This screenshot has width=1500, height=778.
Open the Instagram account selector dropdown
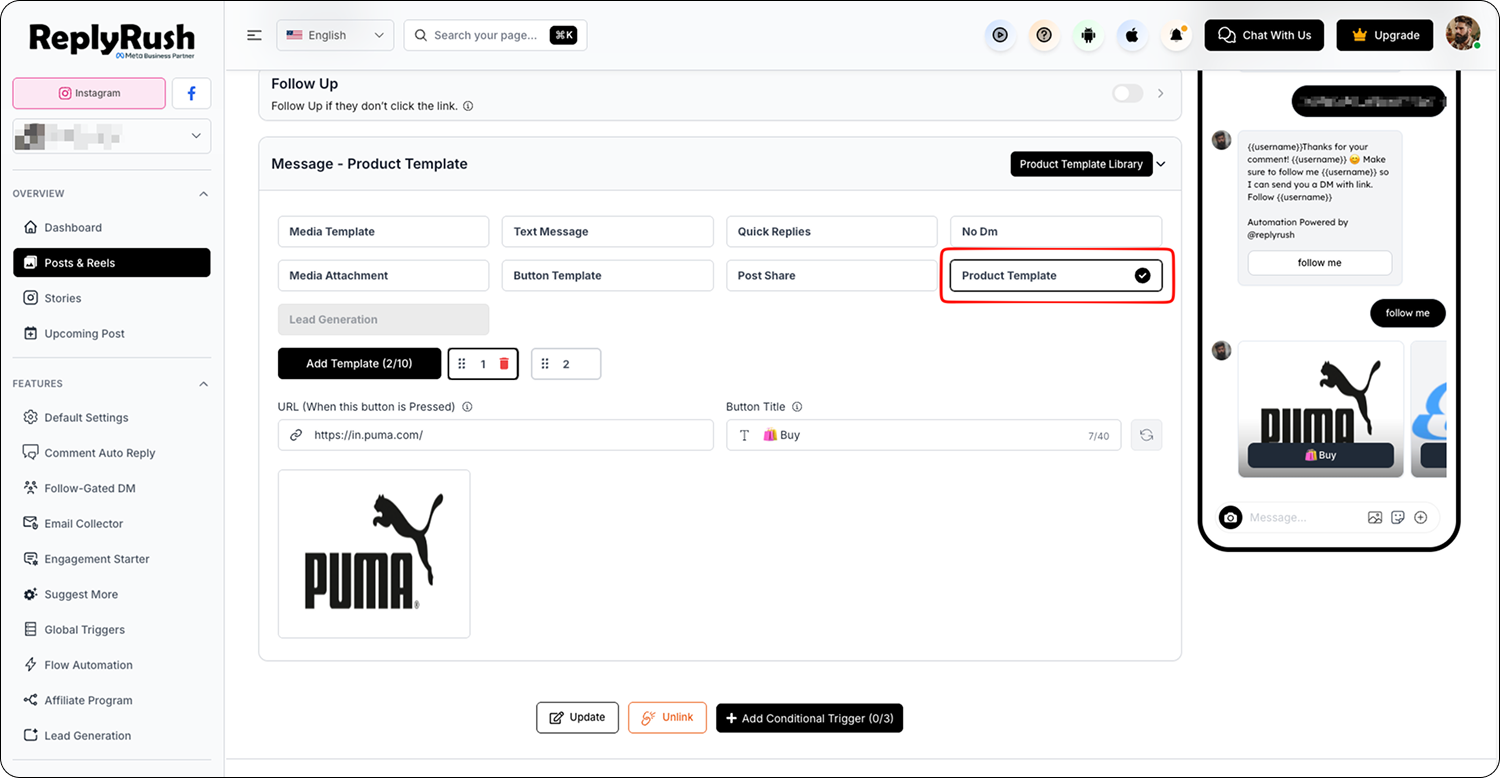[x=112, y=136]
